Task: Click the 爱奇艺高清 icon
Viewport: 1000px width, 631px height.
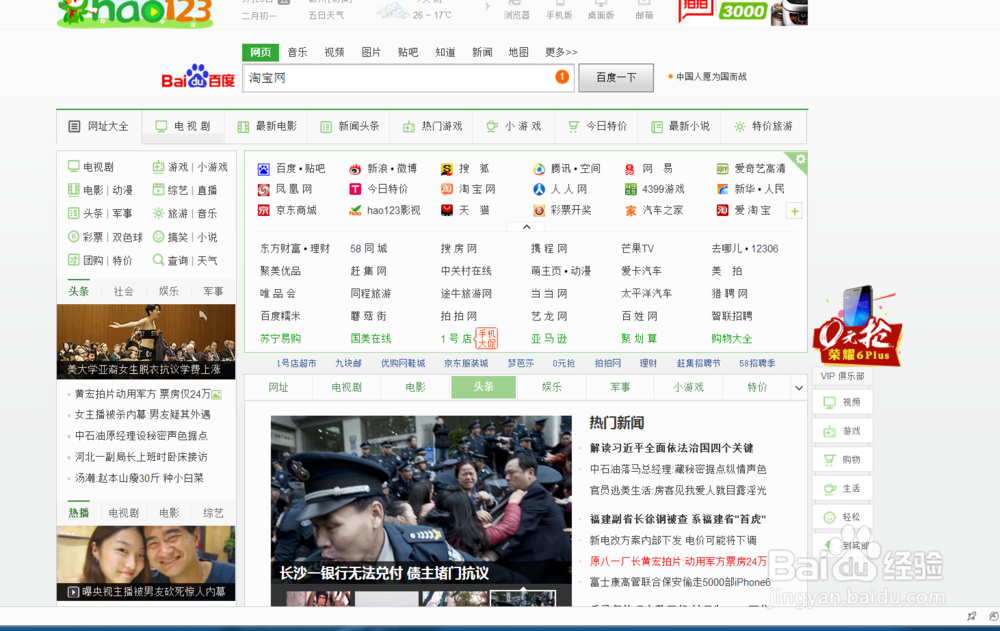Action: tap(723, 169)
